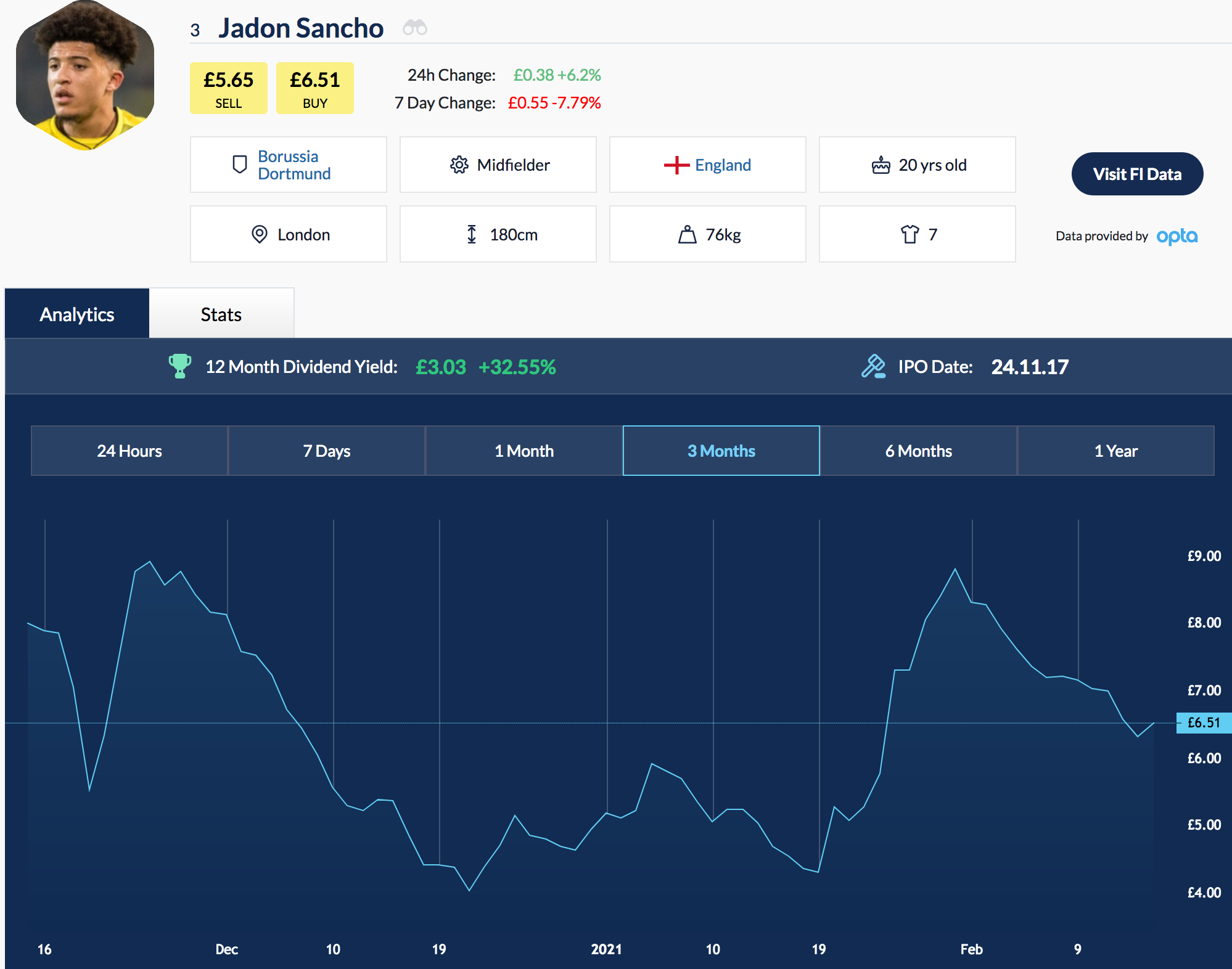Select the Analytics tab
The width and height of the screenshot is (1232, 969).
coord(77,314)
